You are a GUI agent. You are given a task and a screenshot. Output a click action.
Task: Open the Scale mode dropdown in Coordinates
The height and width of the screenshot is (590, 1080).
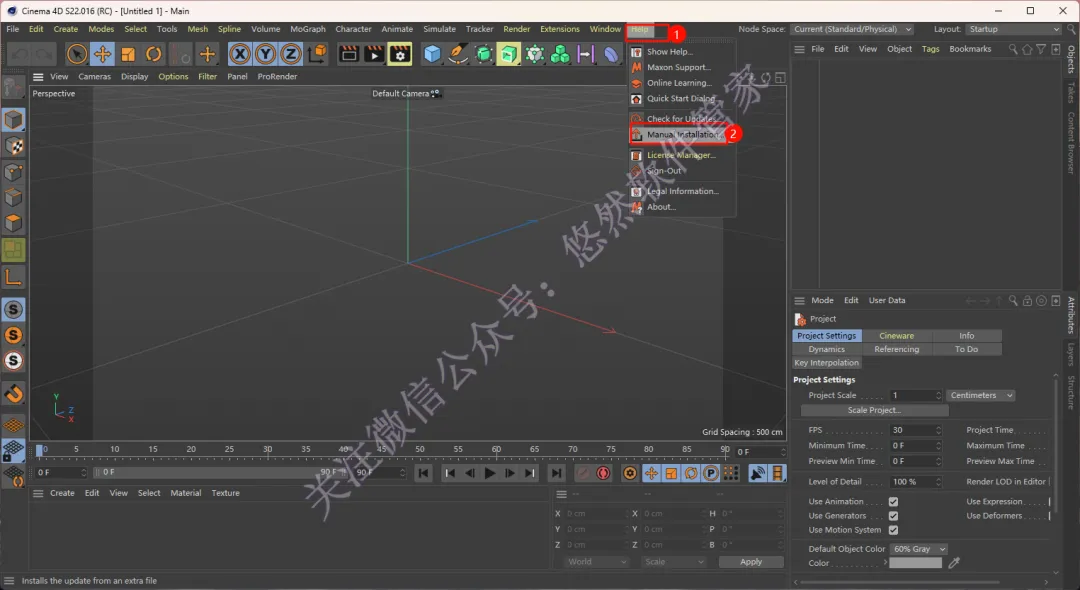point(673,562)
